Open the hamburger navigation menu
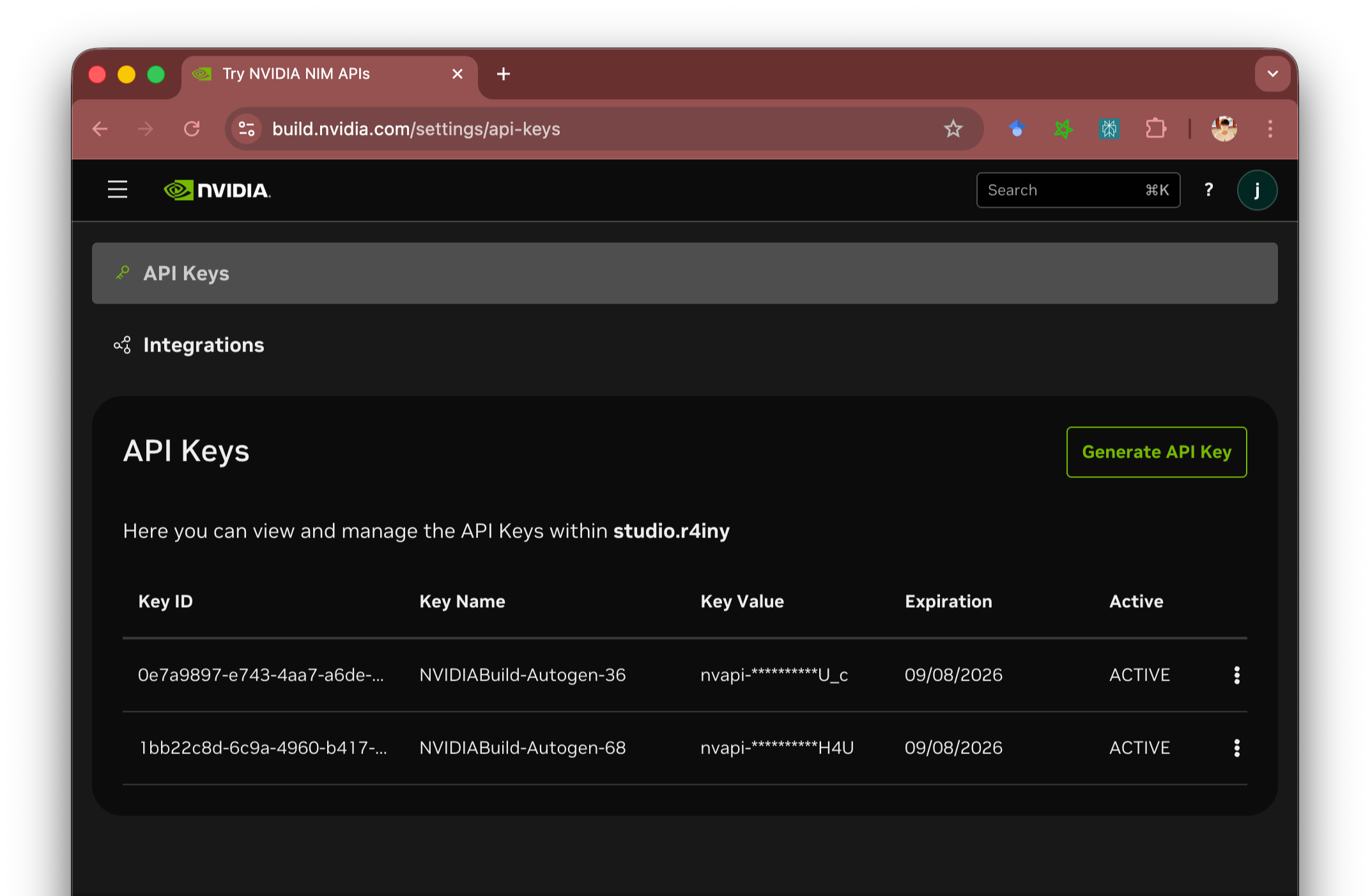The image size is (1370, 896). pos(118,190)
